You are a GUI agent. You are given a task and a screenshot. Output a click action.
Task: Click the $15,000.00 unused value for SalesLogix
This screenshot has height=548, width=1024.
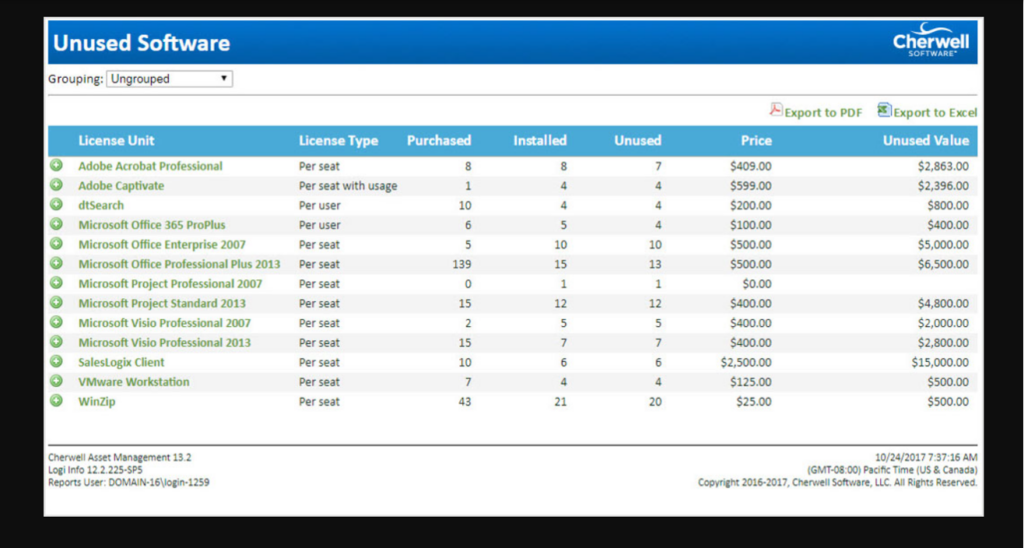click(x=940, y=362)
